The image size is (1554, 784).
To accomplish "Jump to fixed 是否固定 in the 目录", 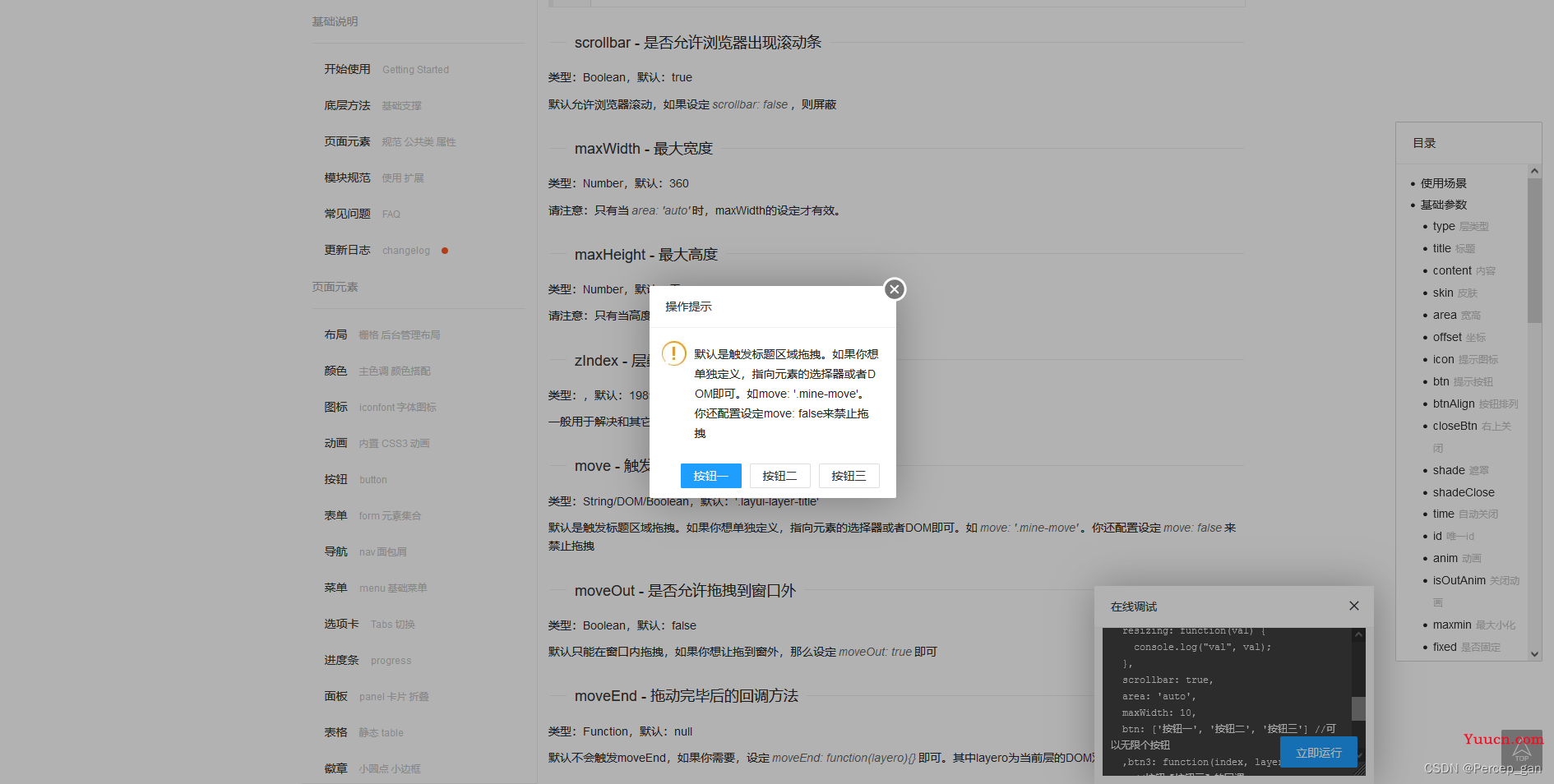I will pos(1466,647).
